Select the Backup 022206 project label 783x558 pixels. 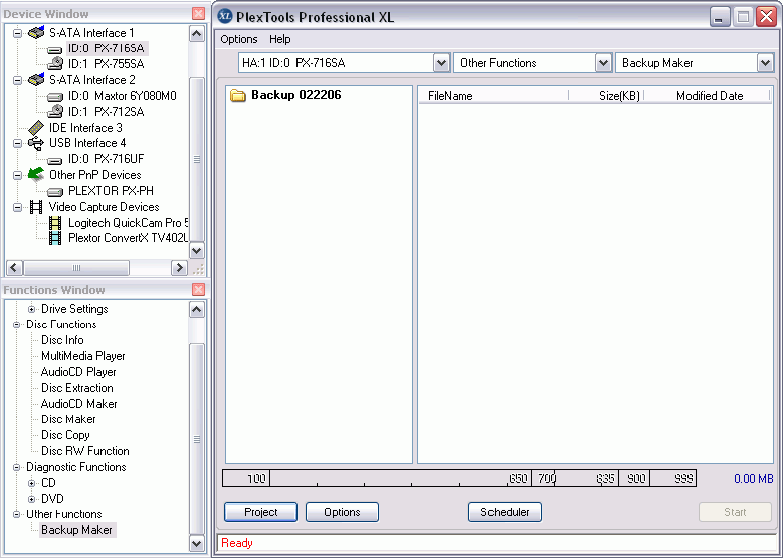pos(296,95)
